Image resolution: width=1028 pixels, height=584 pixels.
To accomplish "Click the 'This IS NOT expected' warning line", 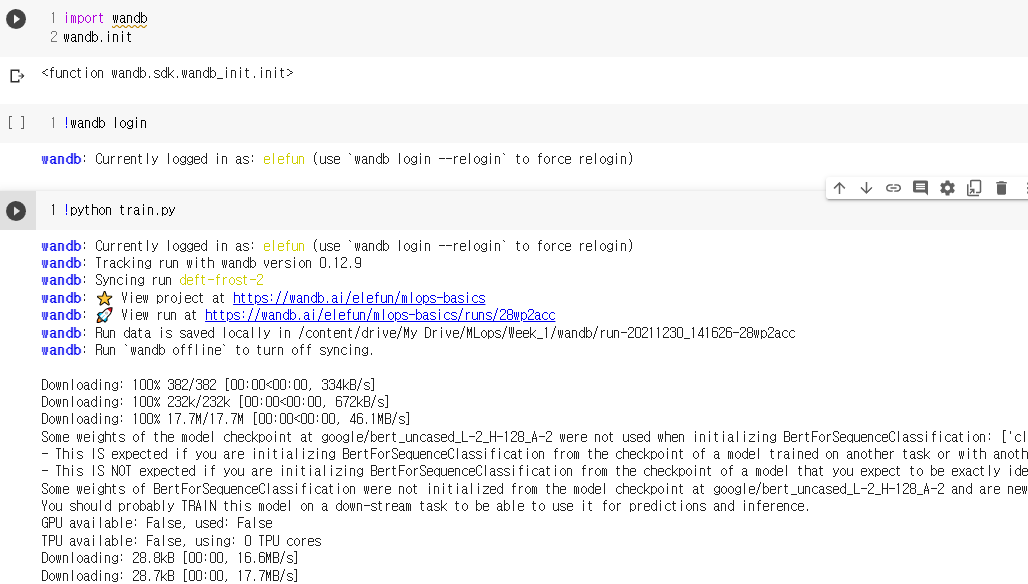I will point(534,471).
